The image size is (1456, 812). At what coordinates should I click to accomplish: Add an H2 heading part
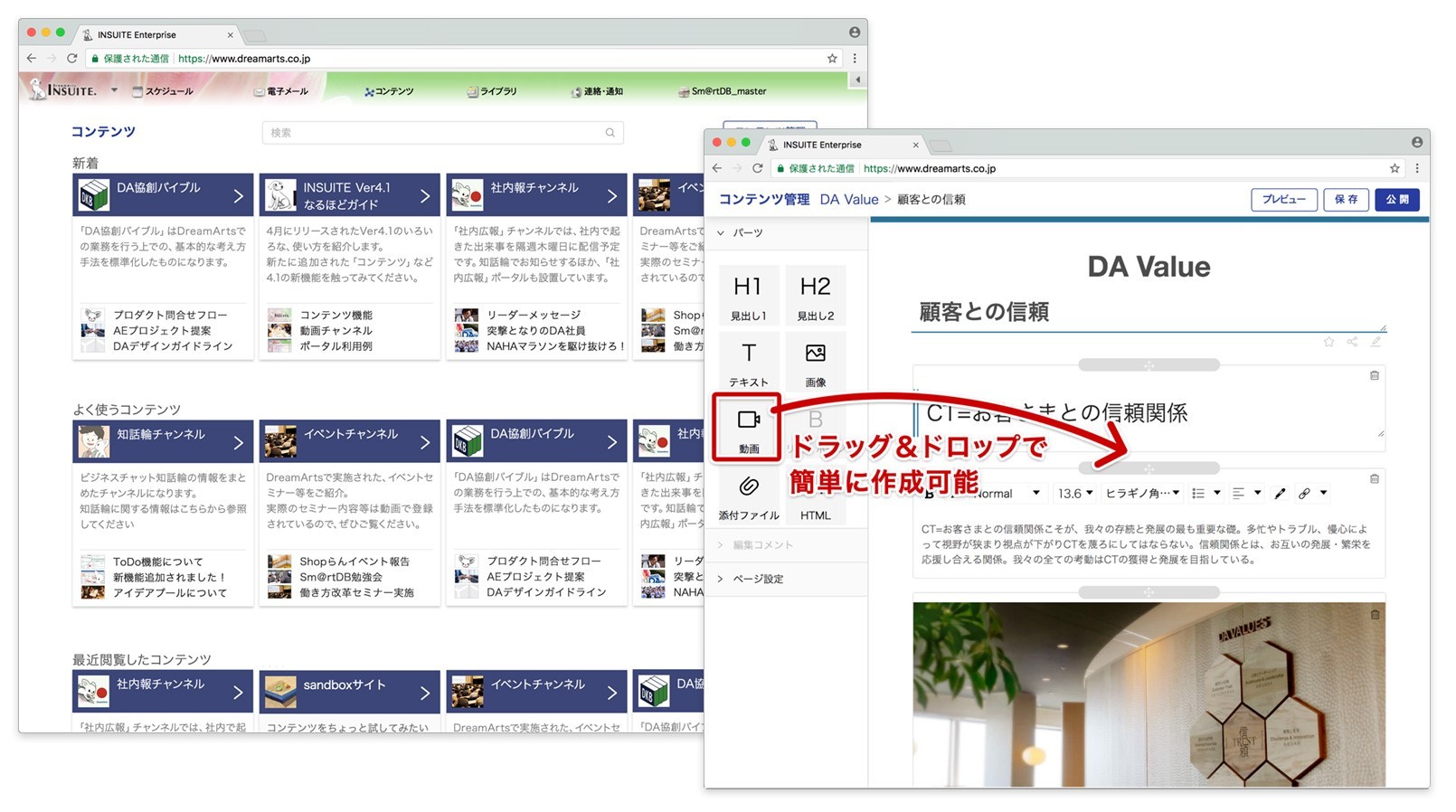click(815, 297)
